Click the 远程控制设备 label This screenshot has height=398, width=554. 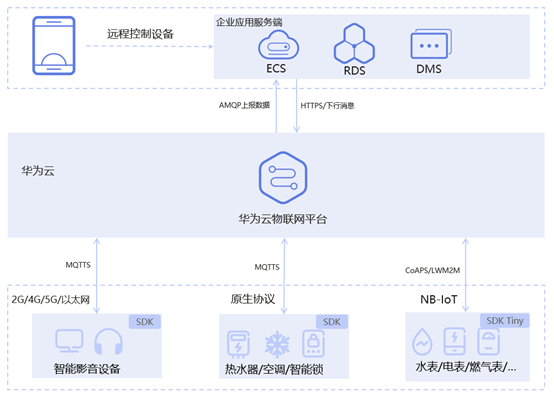pyautogui.click(x=140, y=34)
